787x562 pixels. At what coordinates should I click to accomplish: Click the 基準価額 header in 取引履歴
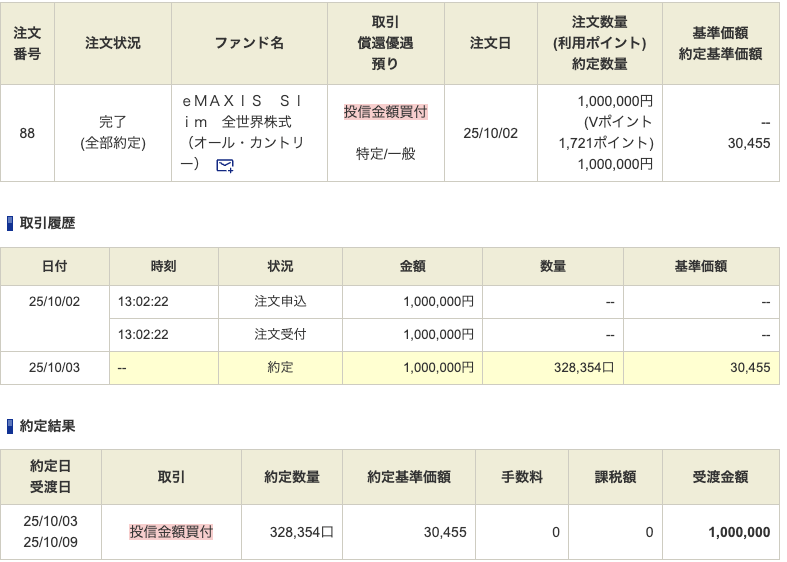(x=700, y=266)
